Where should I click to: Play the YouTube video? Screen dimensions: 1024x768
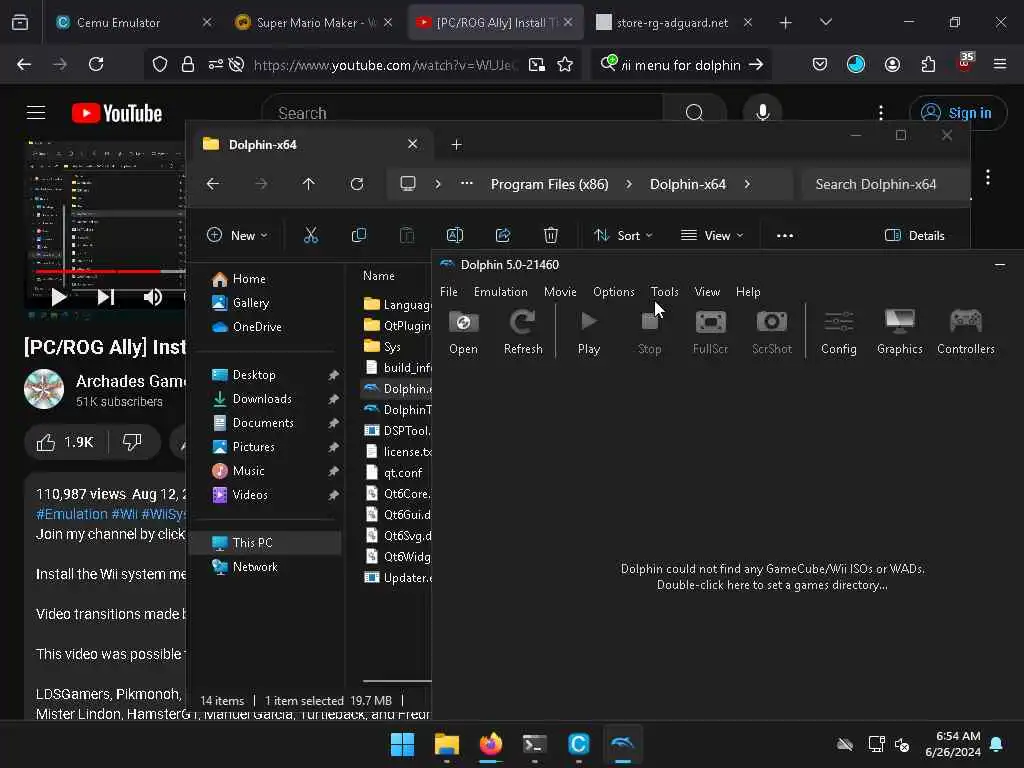58,297
